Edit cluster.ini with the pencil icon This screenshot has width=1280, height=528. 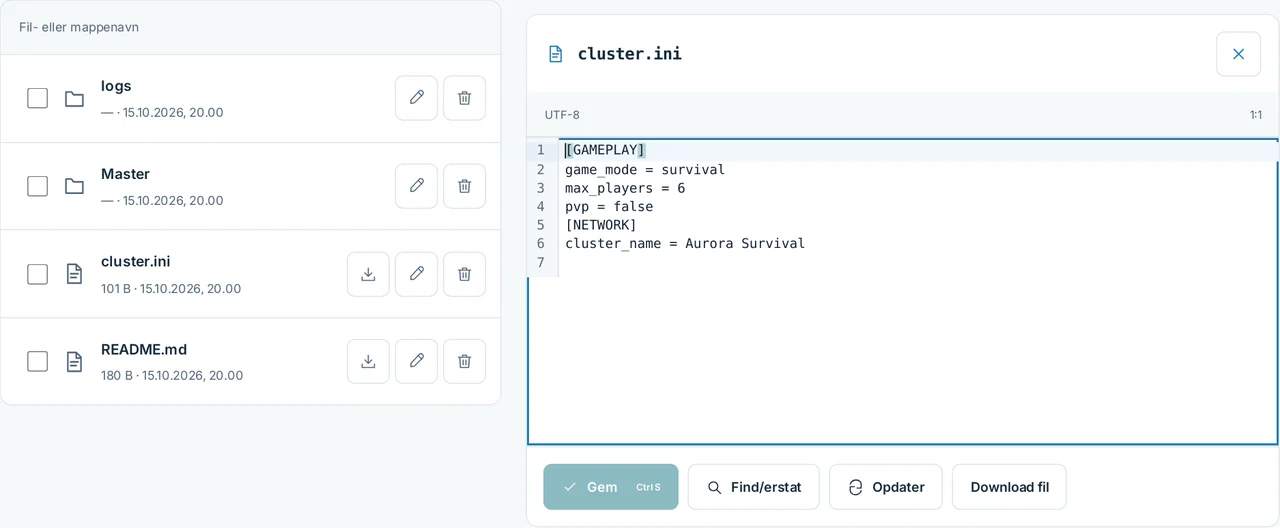point(416,274)
